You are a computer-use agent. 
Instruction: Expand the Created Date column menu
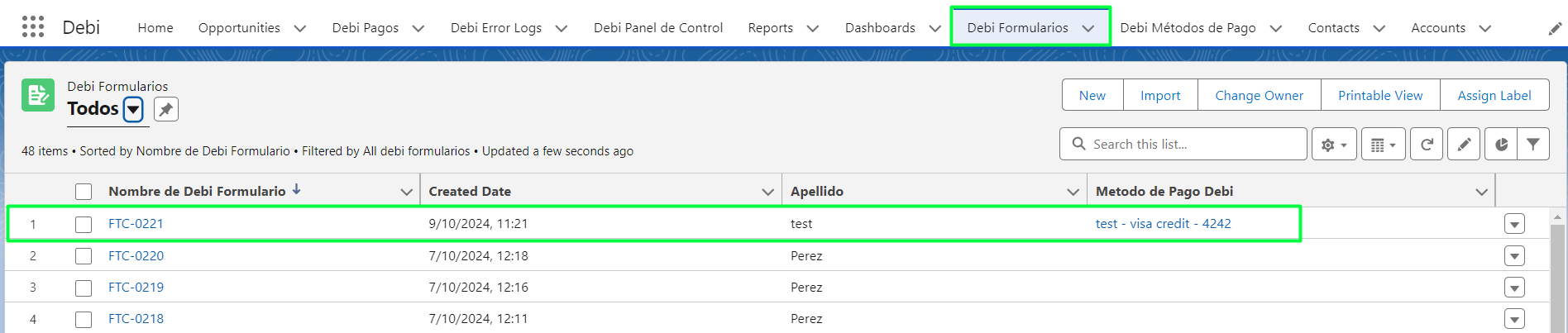pos(767,192)
